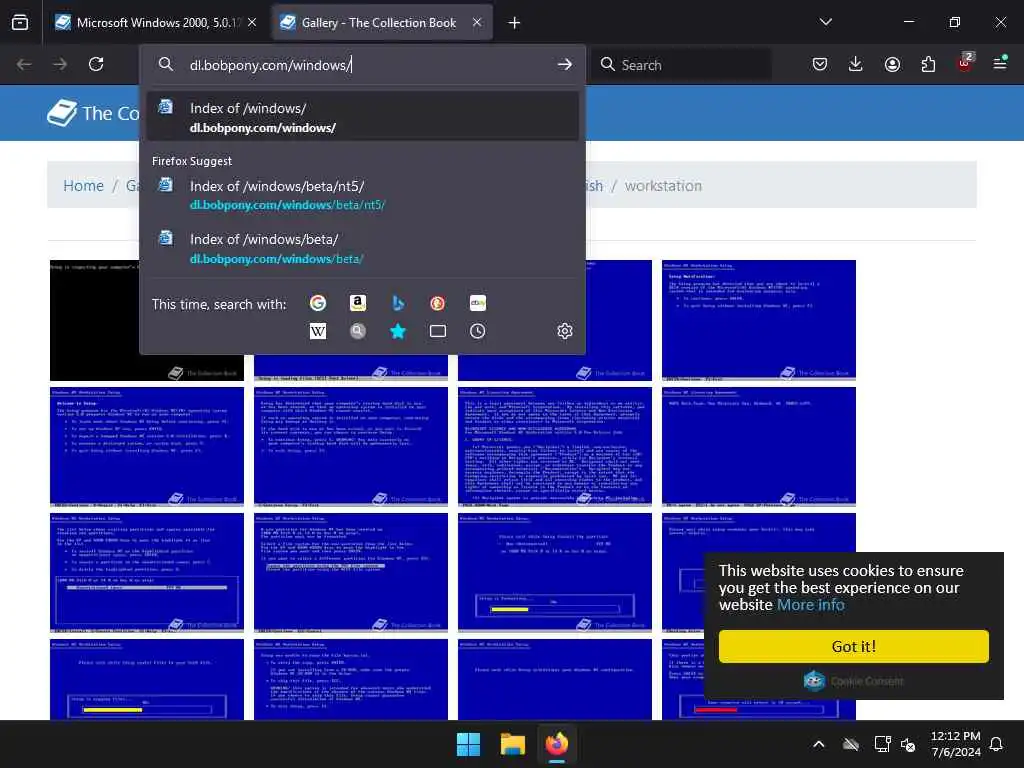Open File Explorer from taskbar
Screen dimensions: 1024x768
513,744
